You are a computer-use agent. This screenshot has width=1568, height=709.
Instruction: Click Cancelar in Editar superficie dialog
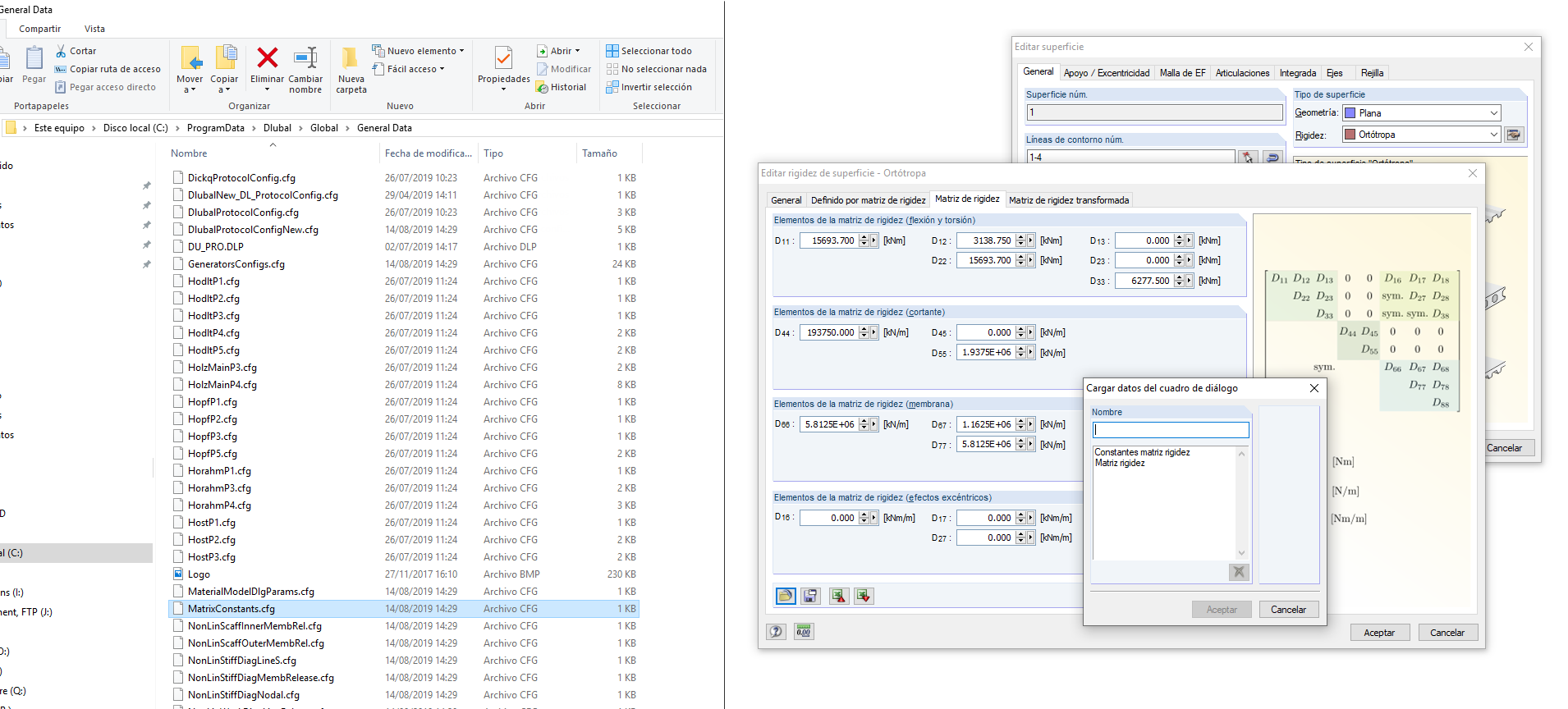1505,448
